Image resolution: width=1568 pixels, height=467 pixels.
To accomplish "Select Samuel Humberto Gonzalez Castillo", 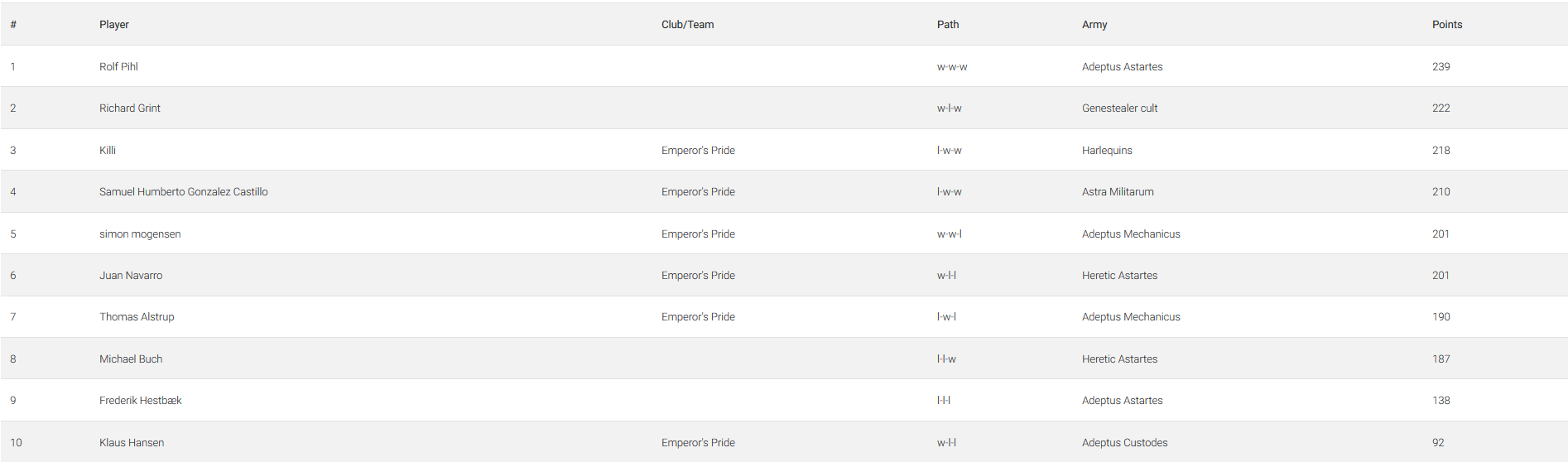I will click(x=184, y=192).
